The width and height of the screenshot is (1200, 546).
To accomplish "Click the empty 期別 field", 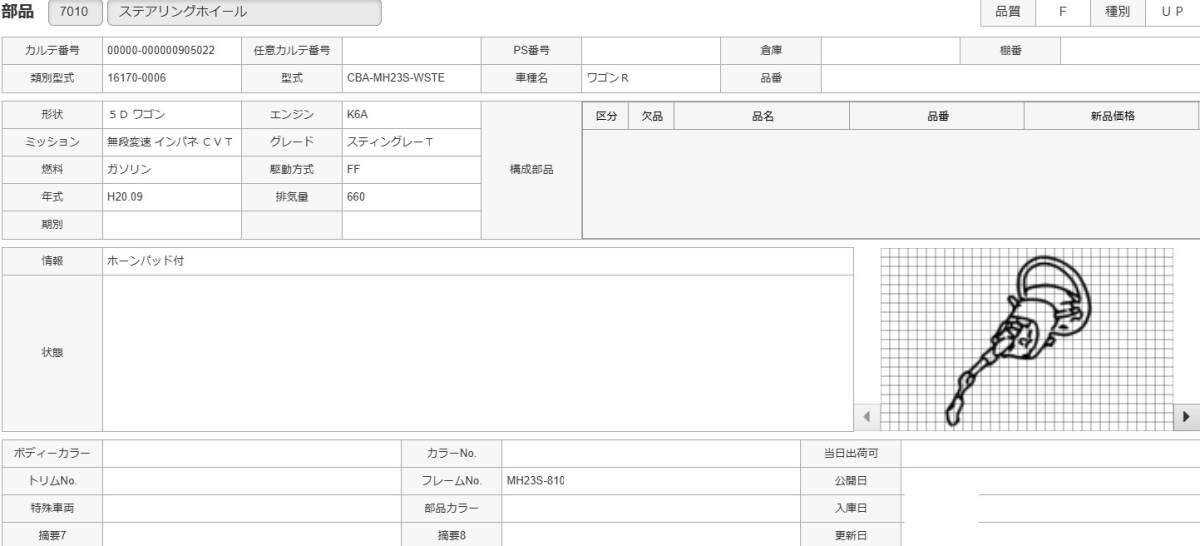I will click(x=172, y=225).
